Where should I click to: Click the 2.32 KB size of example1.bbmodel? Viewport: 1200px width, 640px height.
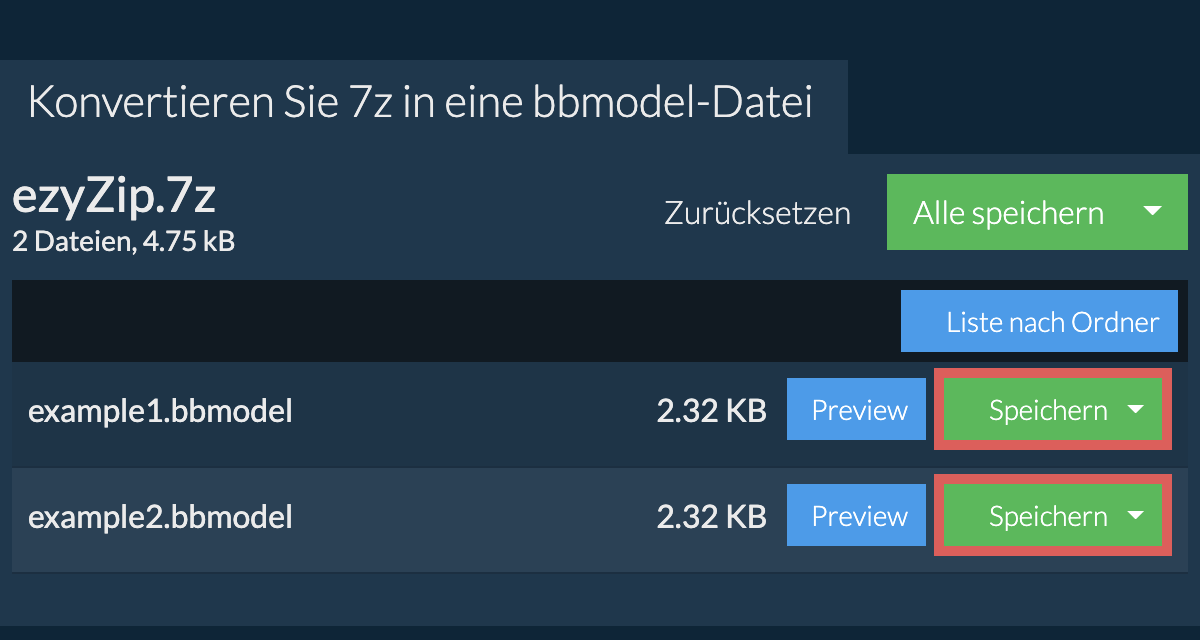pyautogui.click(x=711, y=411)
